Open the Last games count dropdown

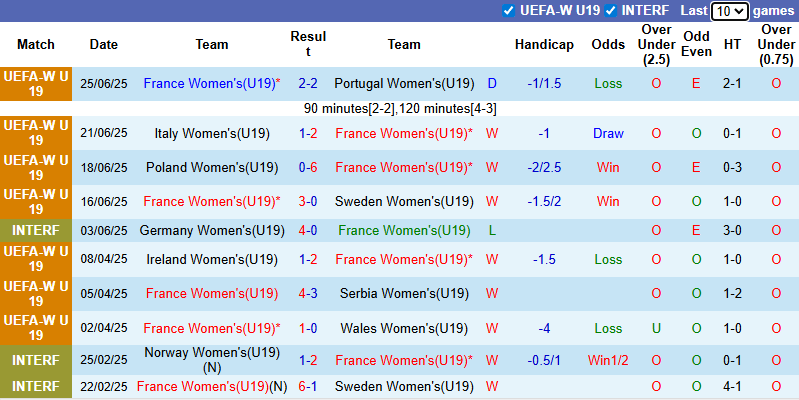pos(729,11)
